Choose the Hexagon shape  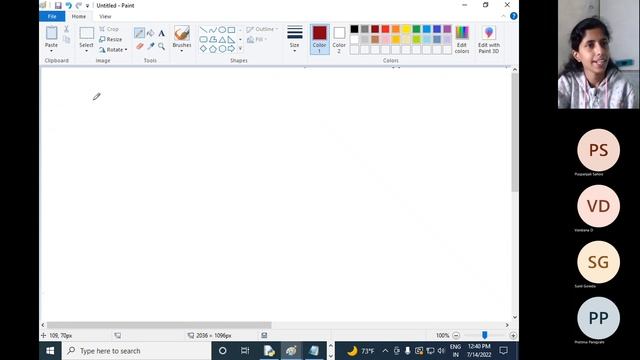click(x=222, y=49)
